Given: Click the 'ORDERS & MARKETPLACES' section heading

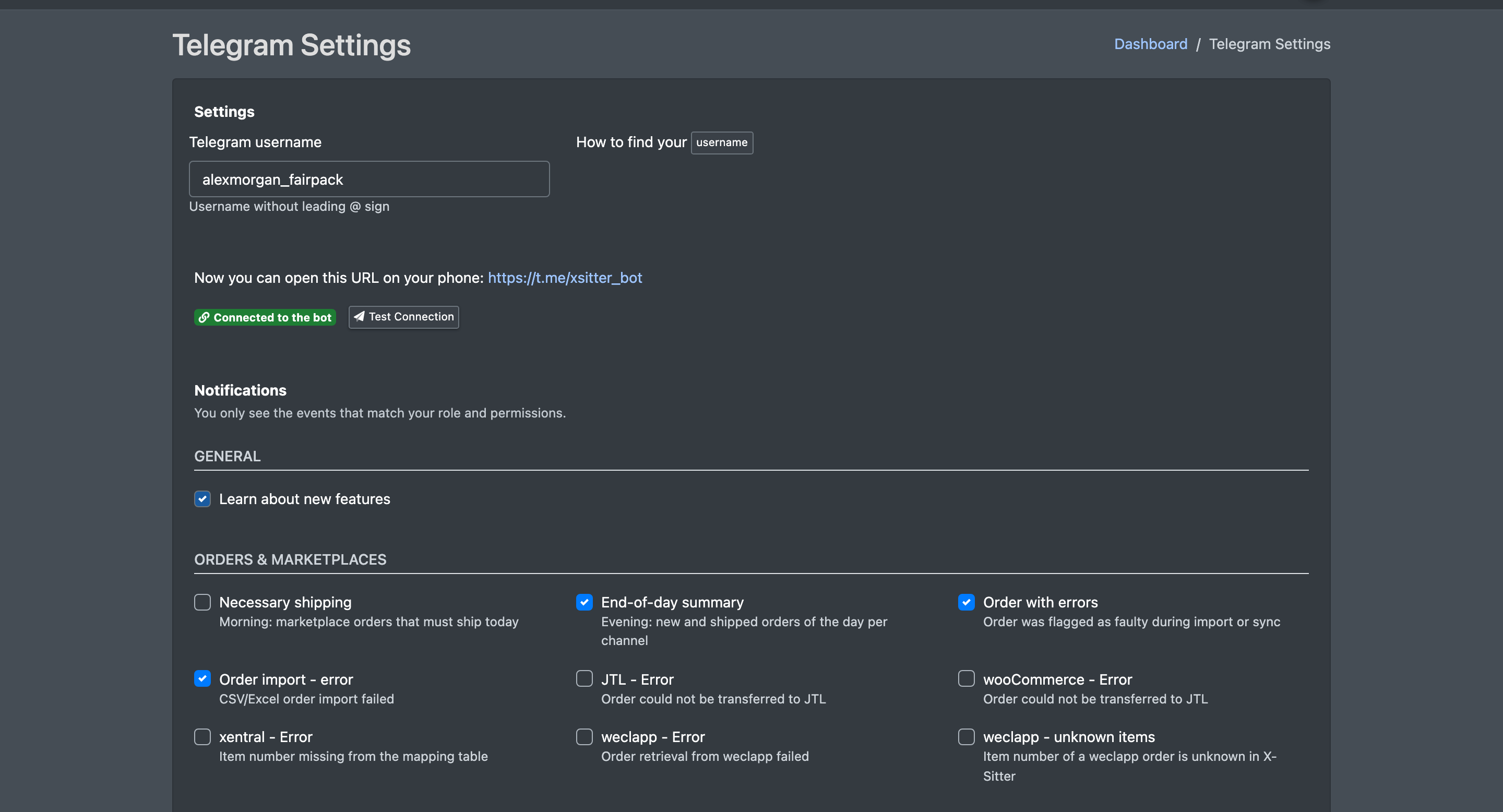Looking at the screenshot, I should [x=290, y=559].
